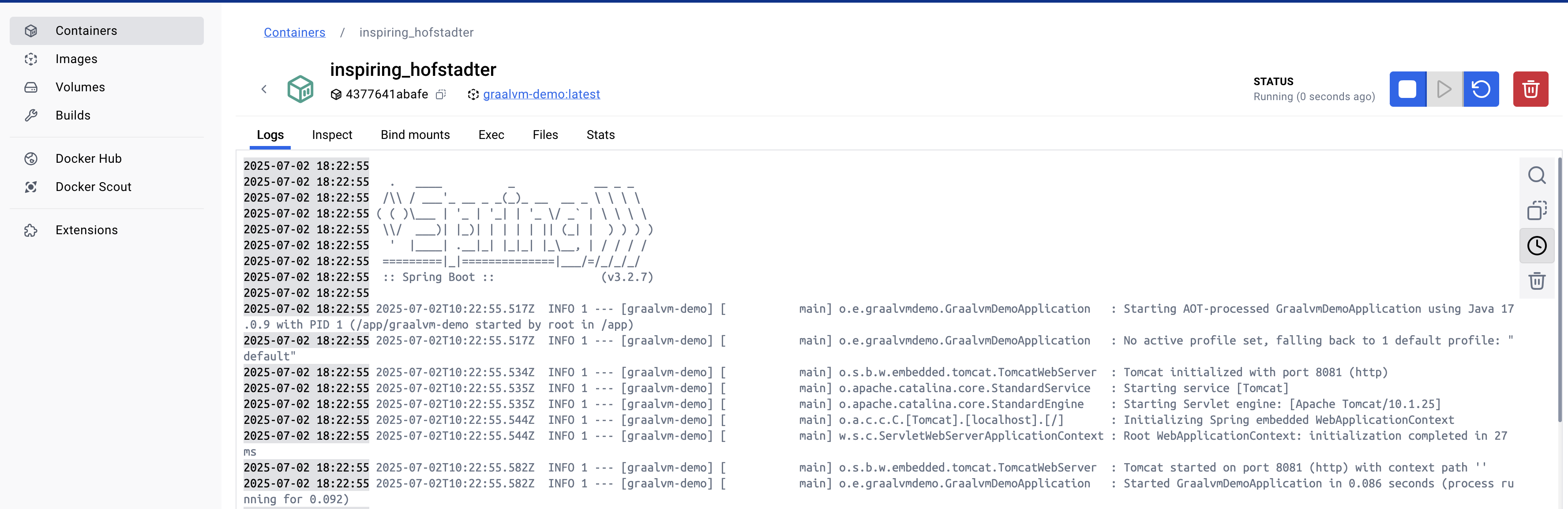The image size is (1568, 509).
Task: Open the Images sidebar section
Action: coord(106,59)
